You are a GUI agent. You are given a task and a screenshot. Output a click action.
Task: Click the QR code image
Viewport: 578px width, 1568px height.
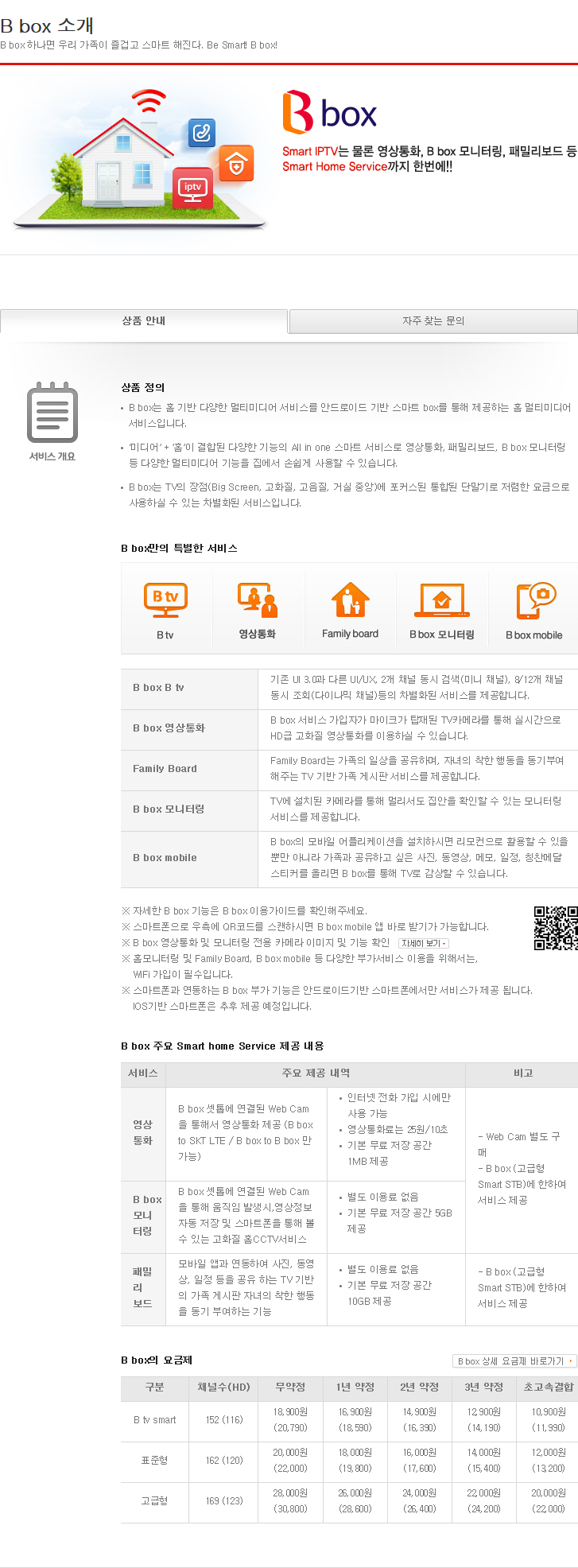tap(556, 927)
